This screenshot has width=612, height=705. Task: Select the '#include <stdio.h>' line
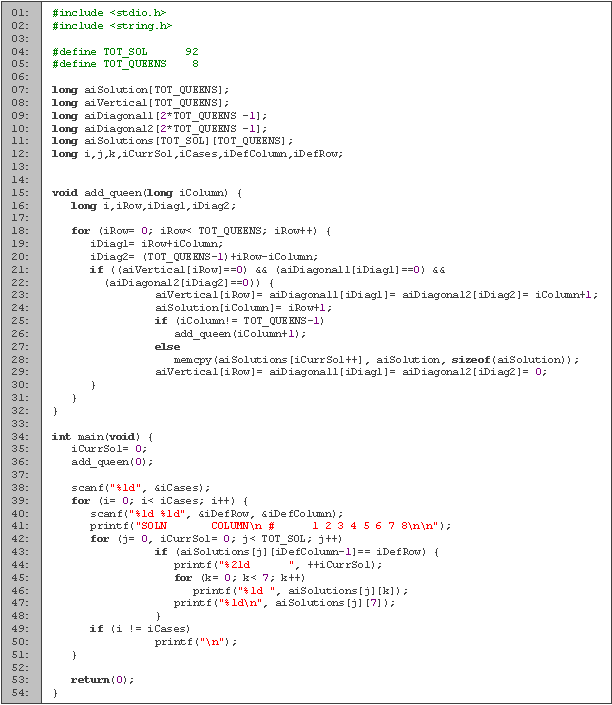pos(109,13)
